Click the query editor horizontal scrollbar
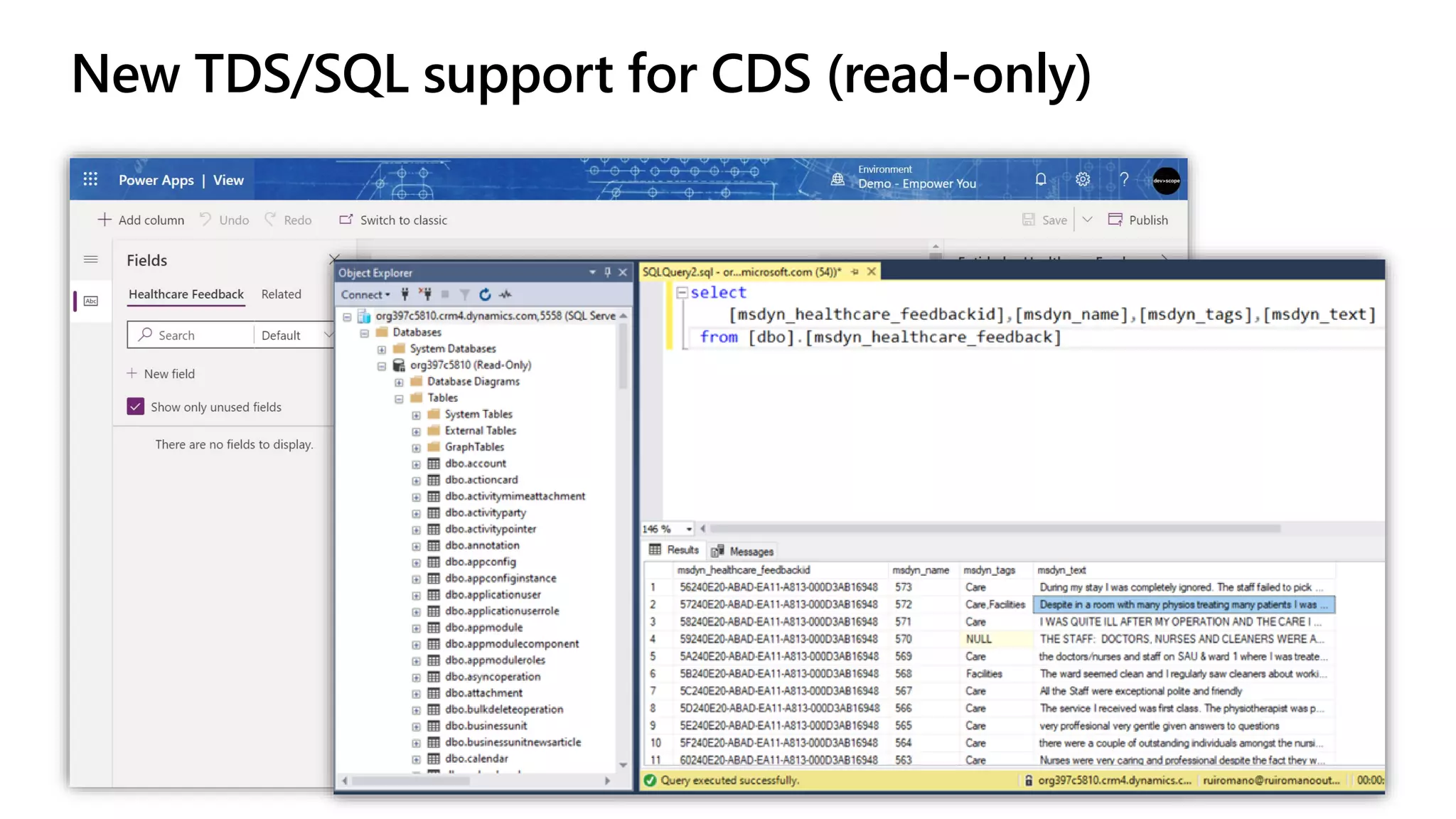 995,529
